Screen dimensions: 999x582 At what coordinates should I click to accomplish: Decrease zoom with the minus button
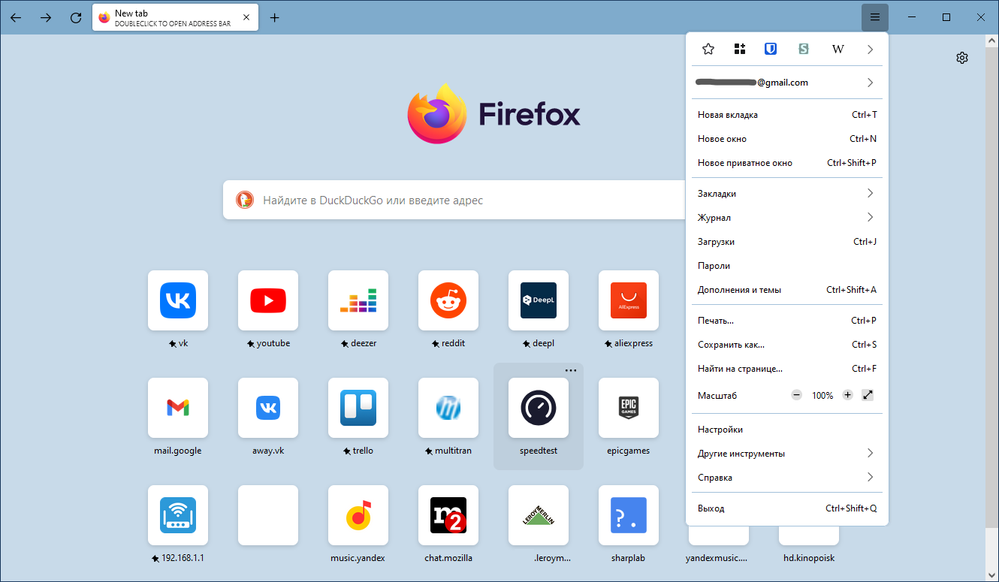coord(796,395)
